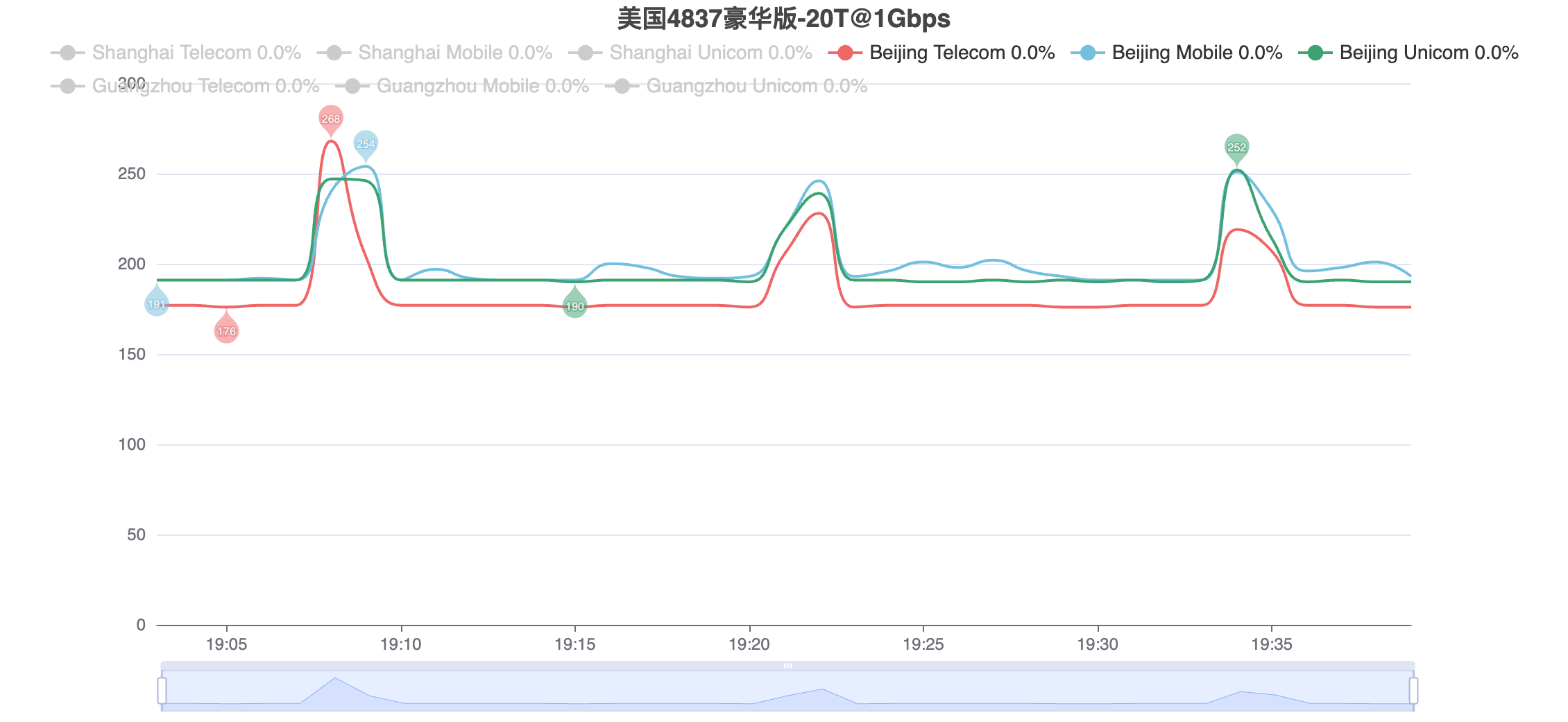Enable the Shanghai Telecom legend series
Image resolution: width=1568 pixels, height=722 pixels.
pos(176,53)
